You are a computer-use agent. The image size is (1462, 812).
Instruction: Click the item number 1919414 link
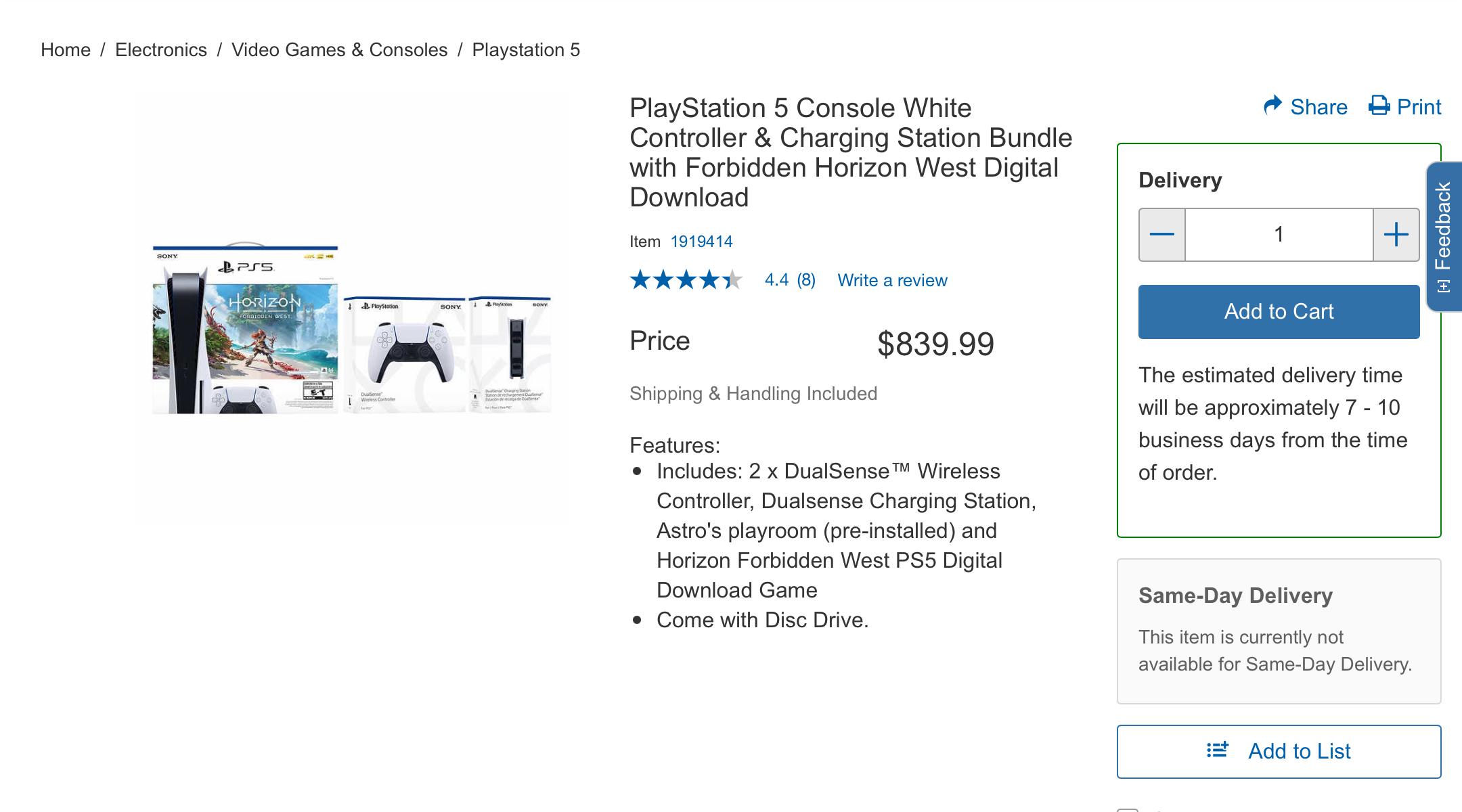click(x=701, y=241)
